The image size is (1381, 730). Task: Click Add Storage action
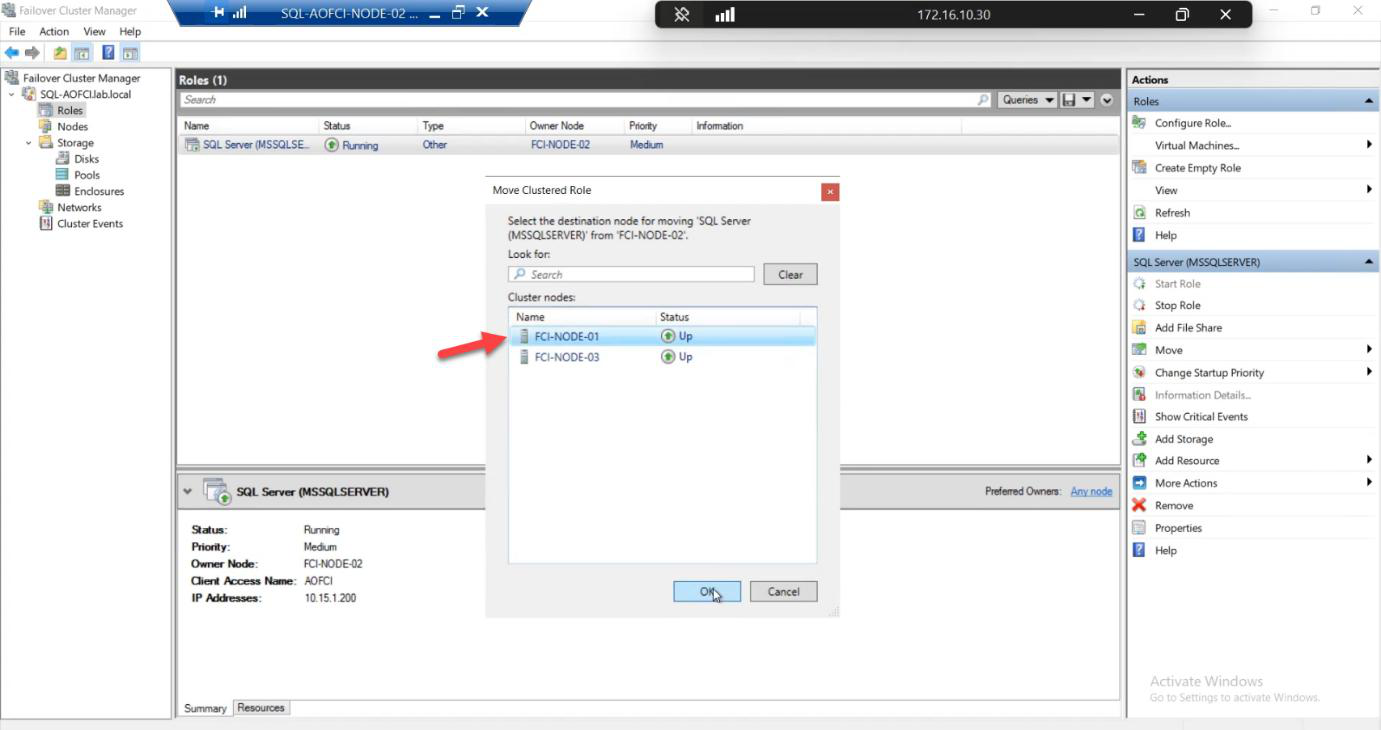pyautogui.click(x=1183, y=439)
